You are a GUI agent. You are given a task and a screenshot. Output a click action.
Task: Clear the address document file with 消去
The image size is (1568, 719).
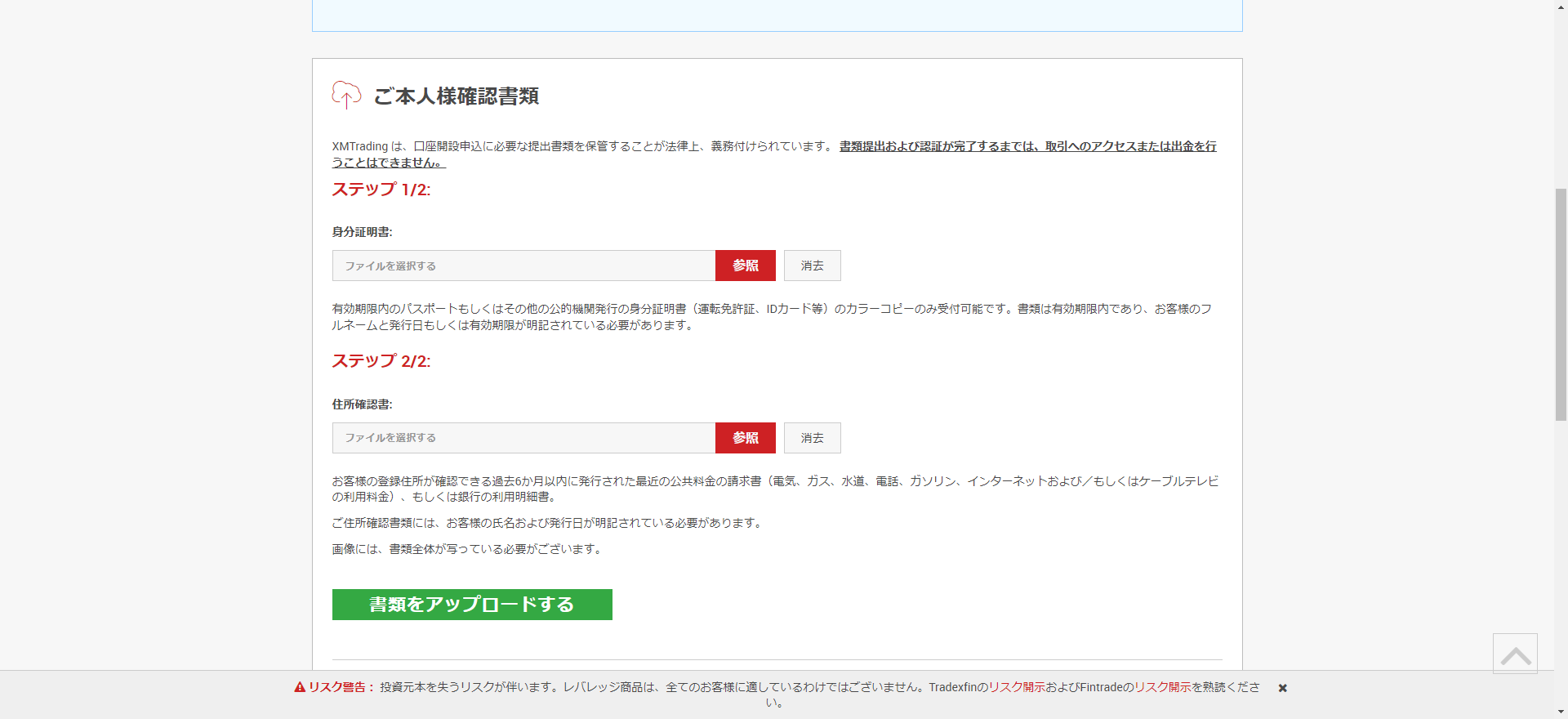812,438
